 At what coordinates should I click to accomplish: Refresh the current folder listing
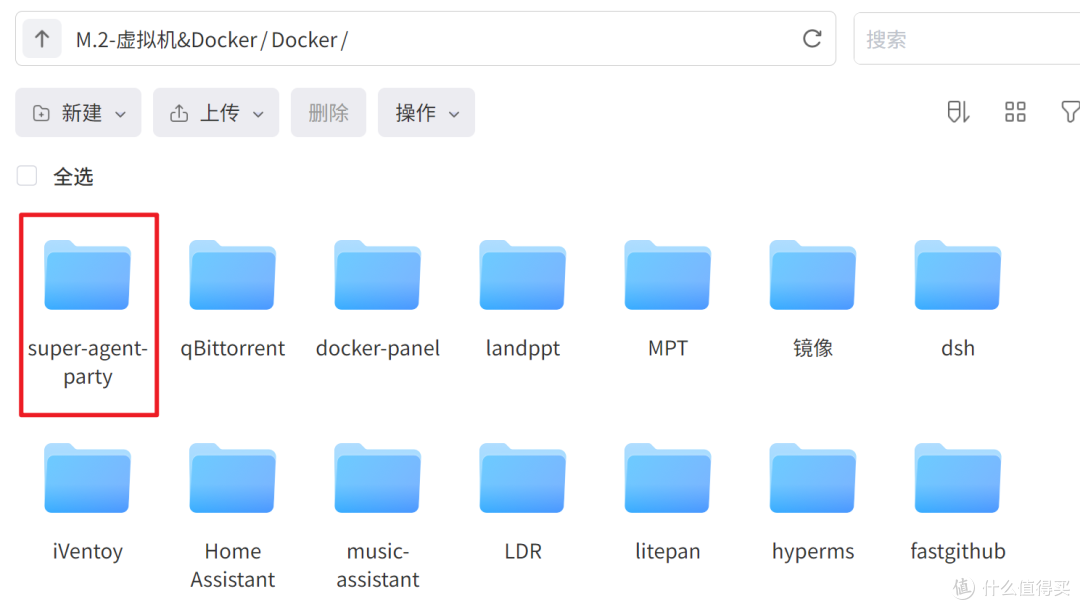pos(812,39)
